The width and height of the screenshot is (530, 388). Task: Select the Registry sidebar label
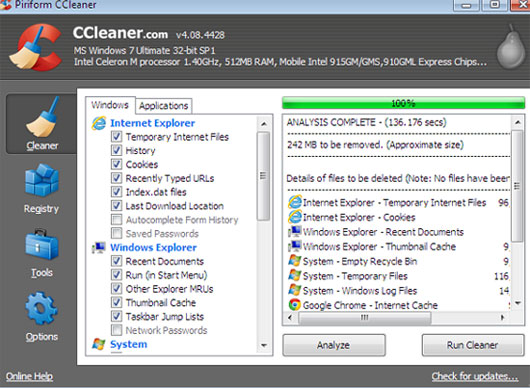(x=41, y=209)
